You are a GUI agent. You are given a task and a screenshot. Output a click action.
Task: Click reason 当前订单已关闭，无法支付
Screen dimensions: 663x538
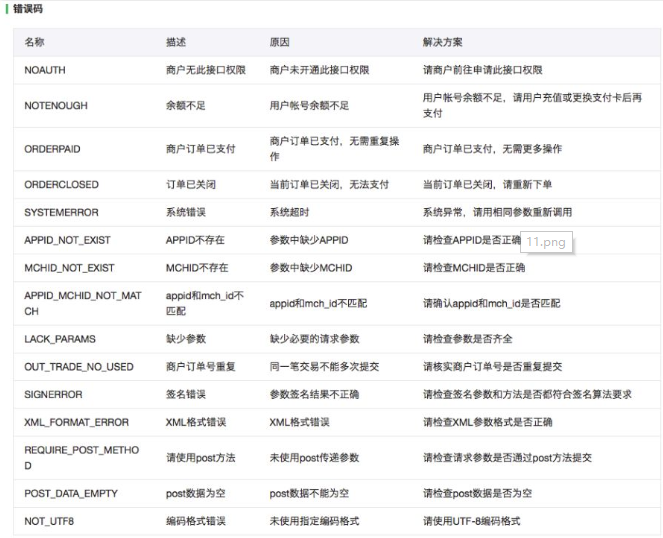tap(329, 185)
